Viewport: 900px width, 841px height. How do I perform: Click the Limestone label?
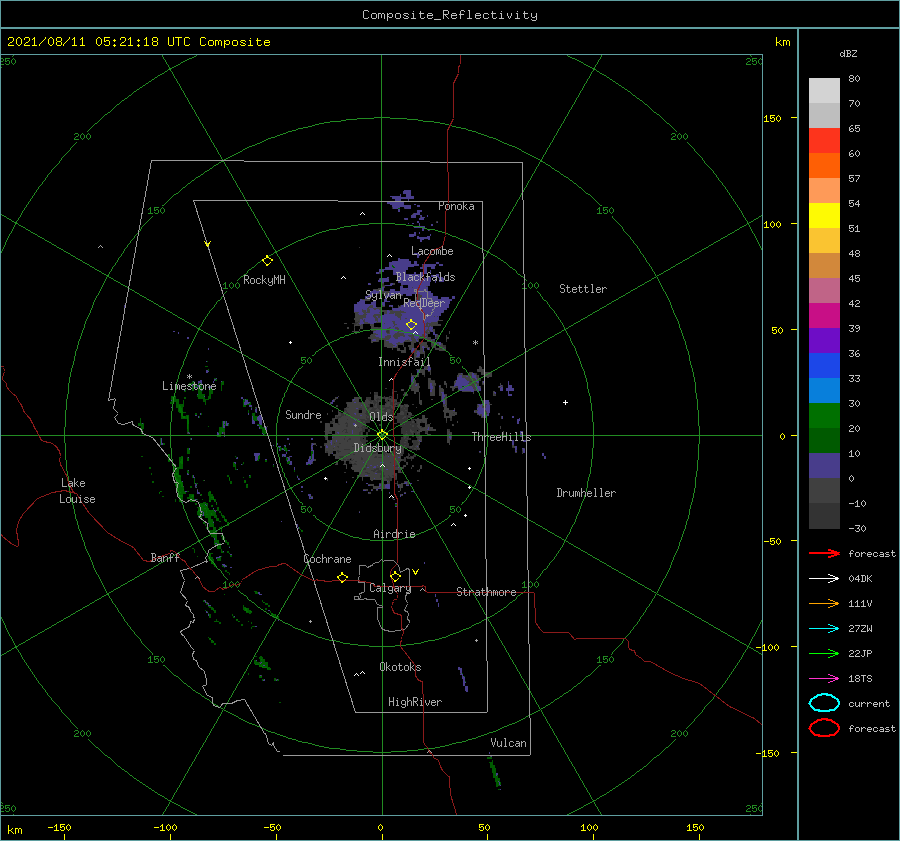click(x=189, y=386)
